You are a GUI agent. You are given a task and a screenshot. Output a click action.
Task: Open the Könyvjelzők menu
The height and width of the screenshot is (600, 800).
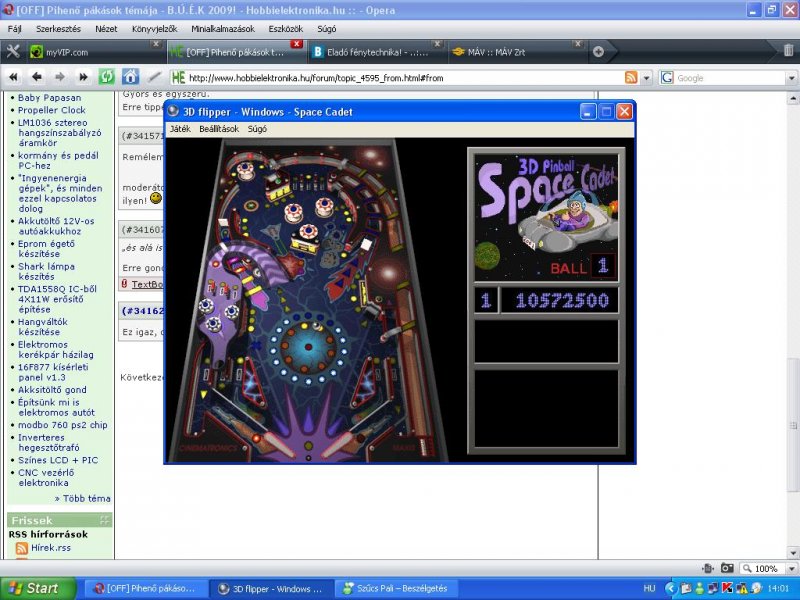(x=155, y=29)
